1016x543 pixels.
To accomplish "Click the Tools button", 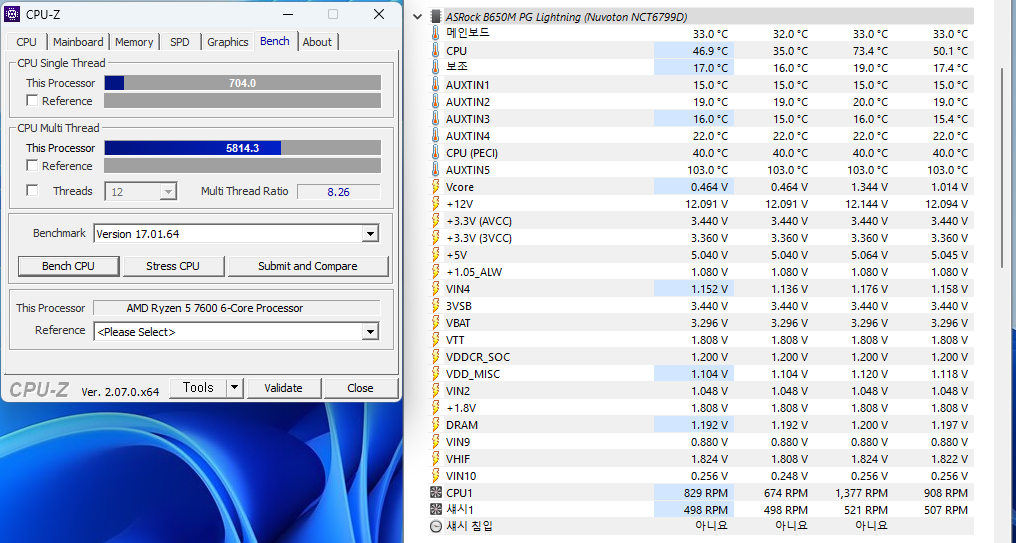I will [x=198, y=387].
